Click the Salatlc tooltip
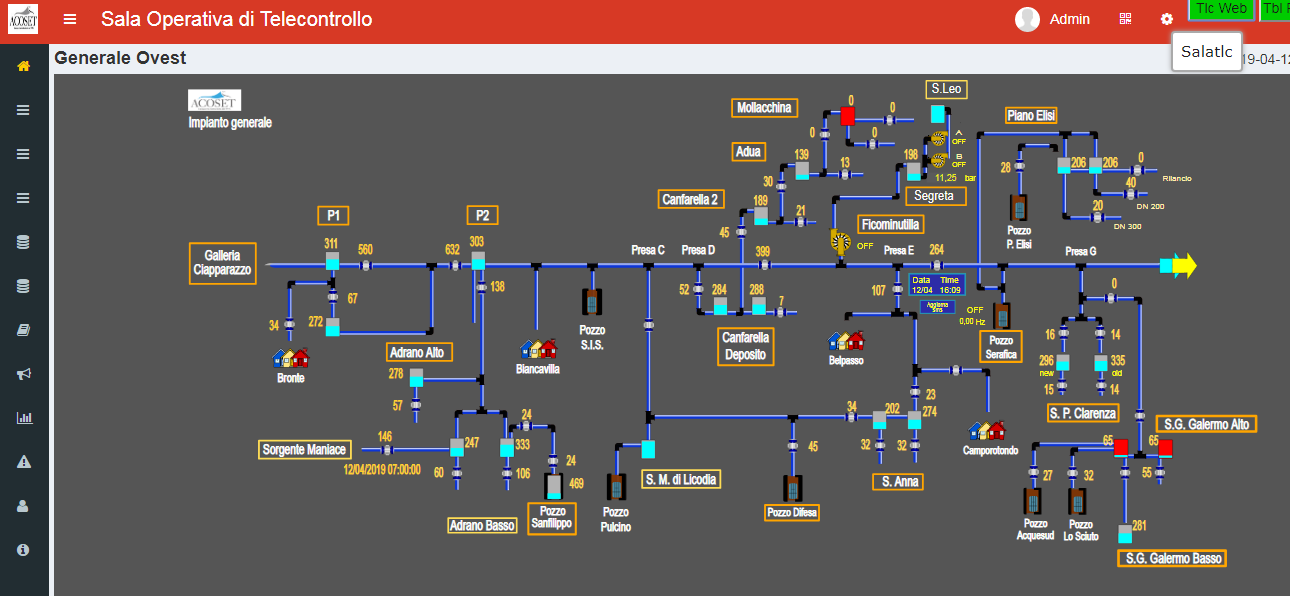This screenshot has width=1290, height=596. pyautogui.click(x=1206, y=52)
